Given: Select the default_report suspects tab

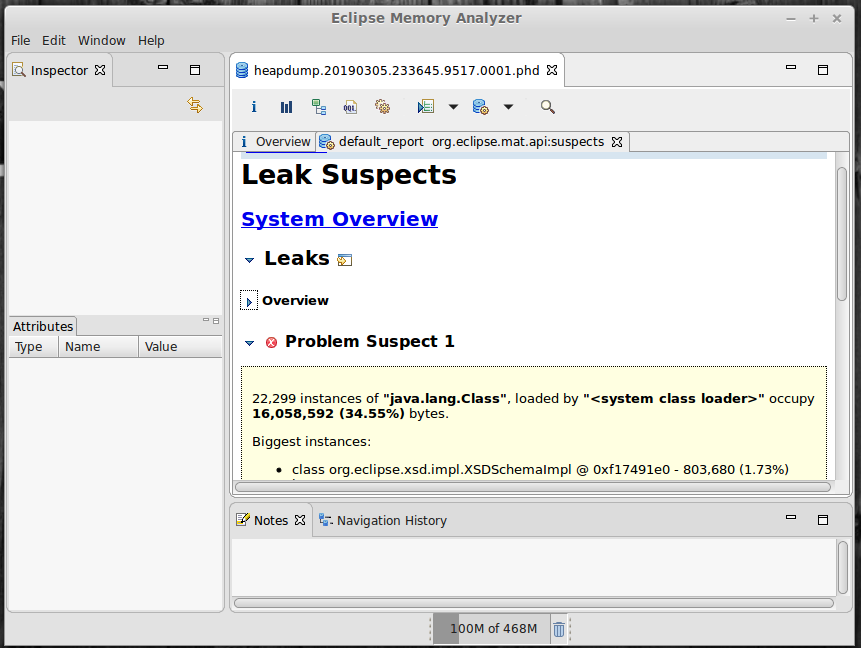Looking at the screenshot, I should click(x=471, y=142).
